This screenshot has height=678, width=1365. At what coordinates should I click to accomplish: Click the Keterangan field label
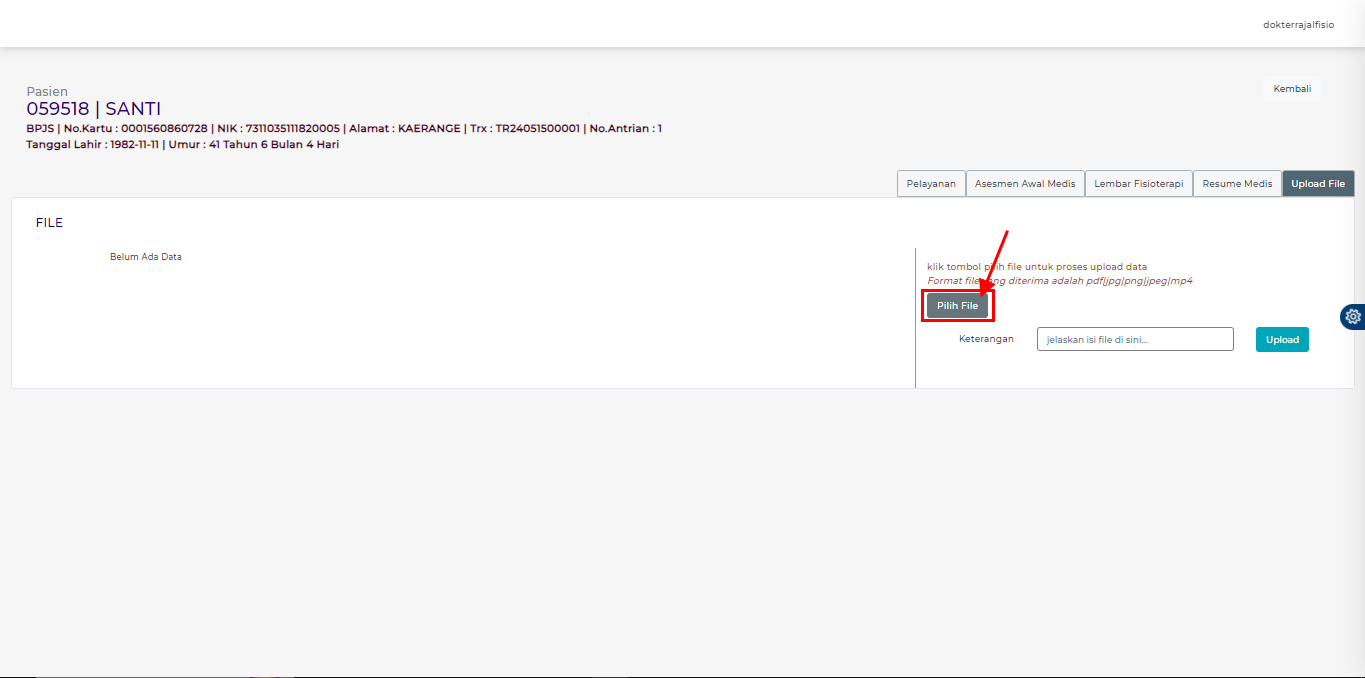tap(986, 339)
